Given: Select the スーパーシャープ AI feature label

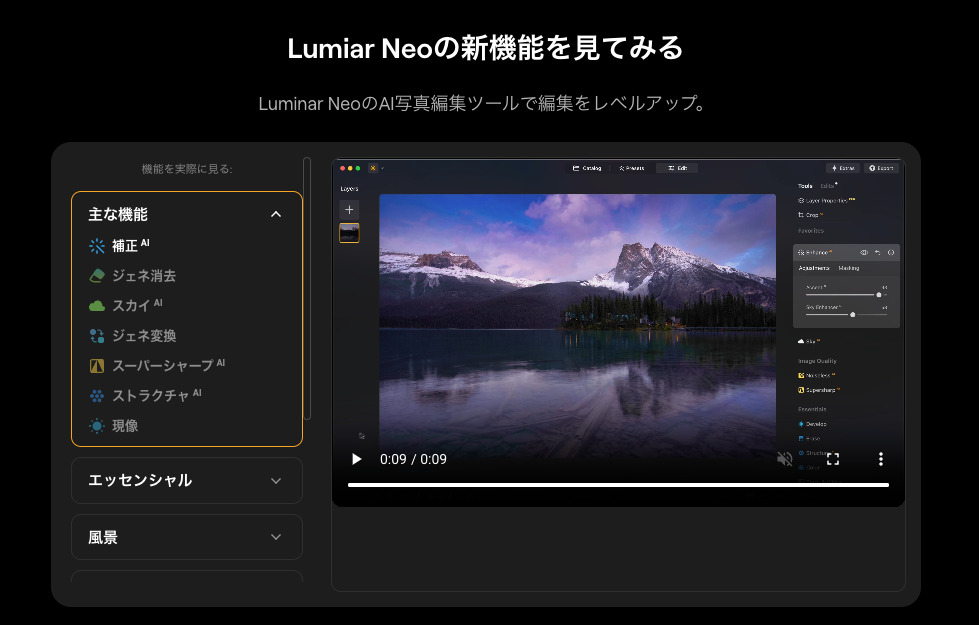Looking at the screenshot, I should [162, 366].
